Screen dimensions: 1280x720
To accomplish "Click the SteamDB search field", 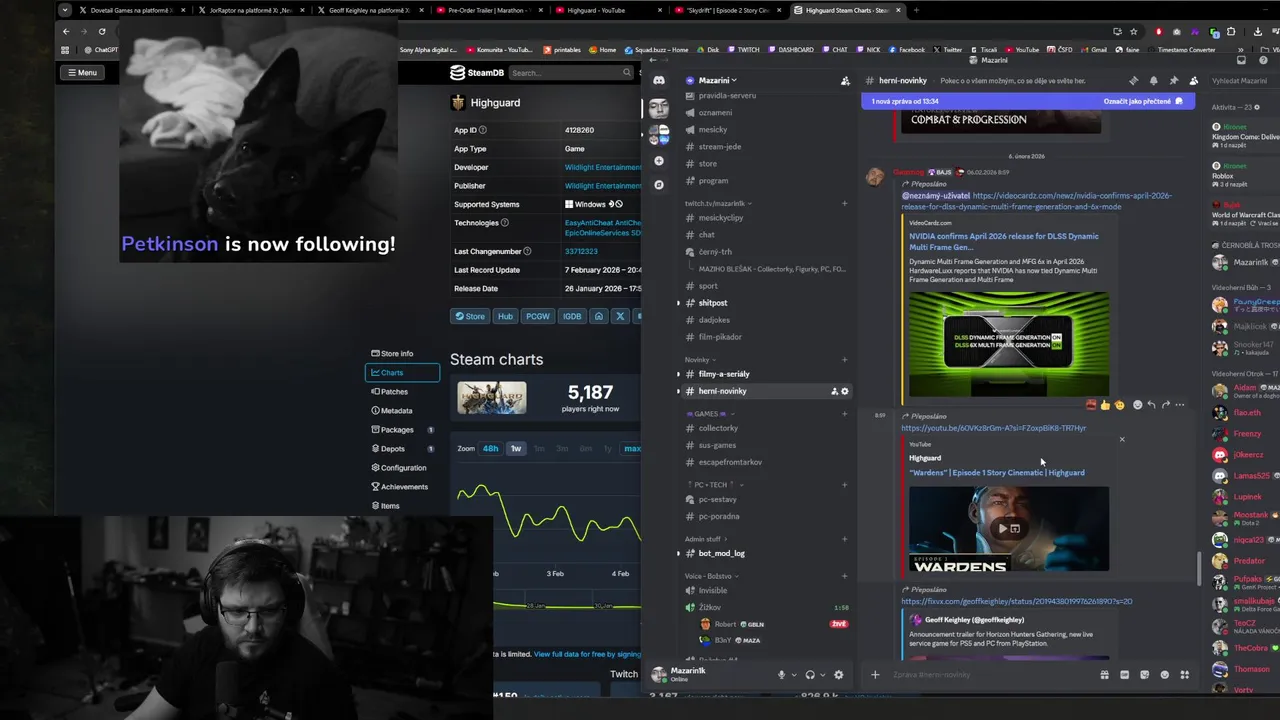I will click(x=570, y=73).
